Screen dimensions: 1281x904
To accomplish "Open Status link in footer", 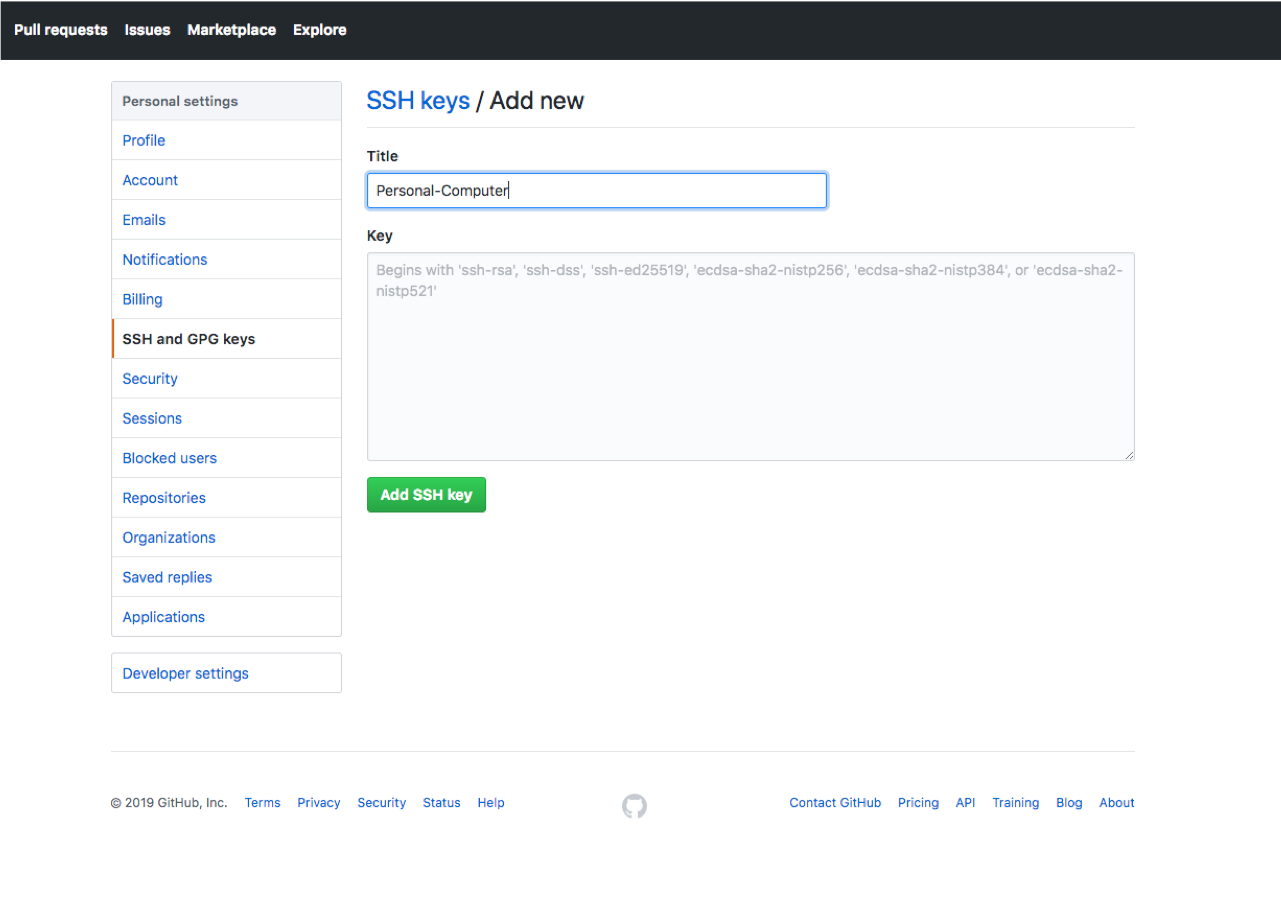I will (x=442, y=803).
